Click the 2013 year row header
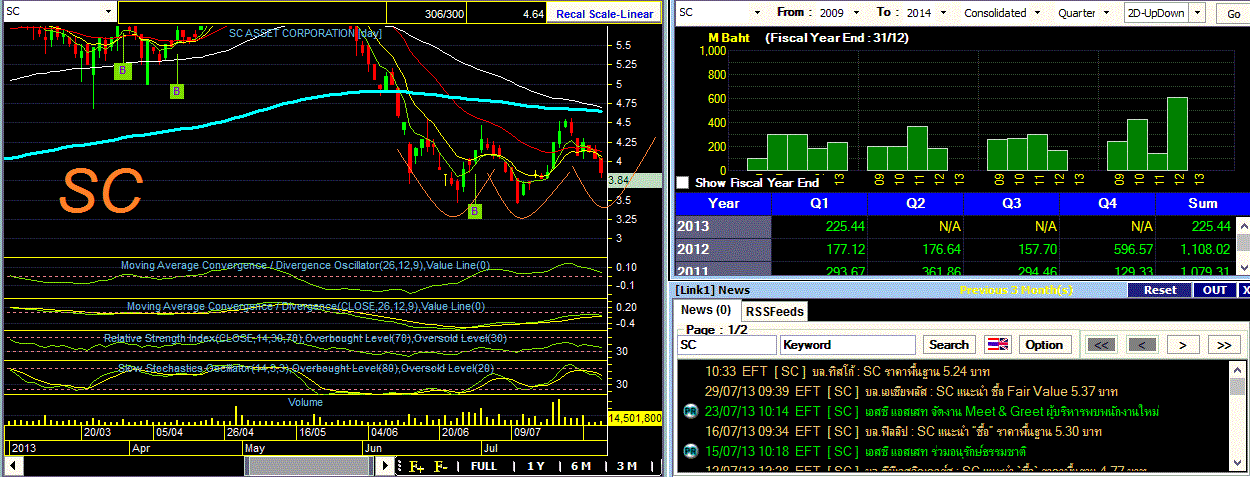The height and width of the screenshot is (477, 1250). tap(724, 226)
